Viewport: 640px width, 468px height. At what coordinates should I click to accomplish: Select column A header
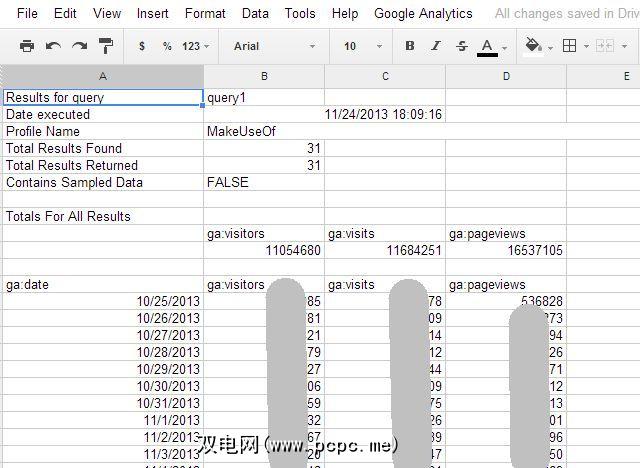coord(103,76)
